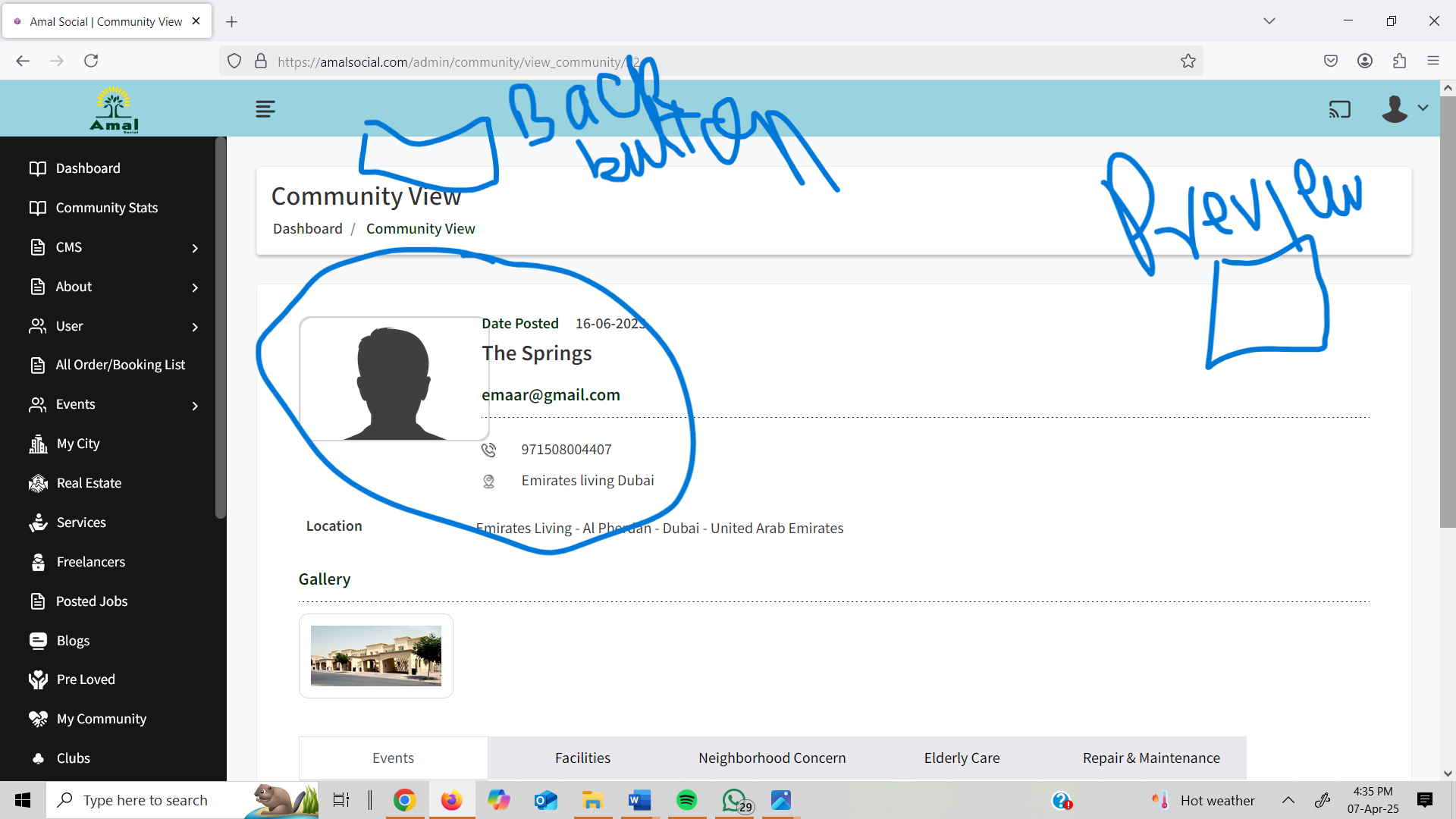Open WhatsApp from the taskbar
Screen dimensions: 1456x819
[x=734, y=800]
